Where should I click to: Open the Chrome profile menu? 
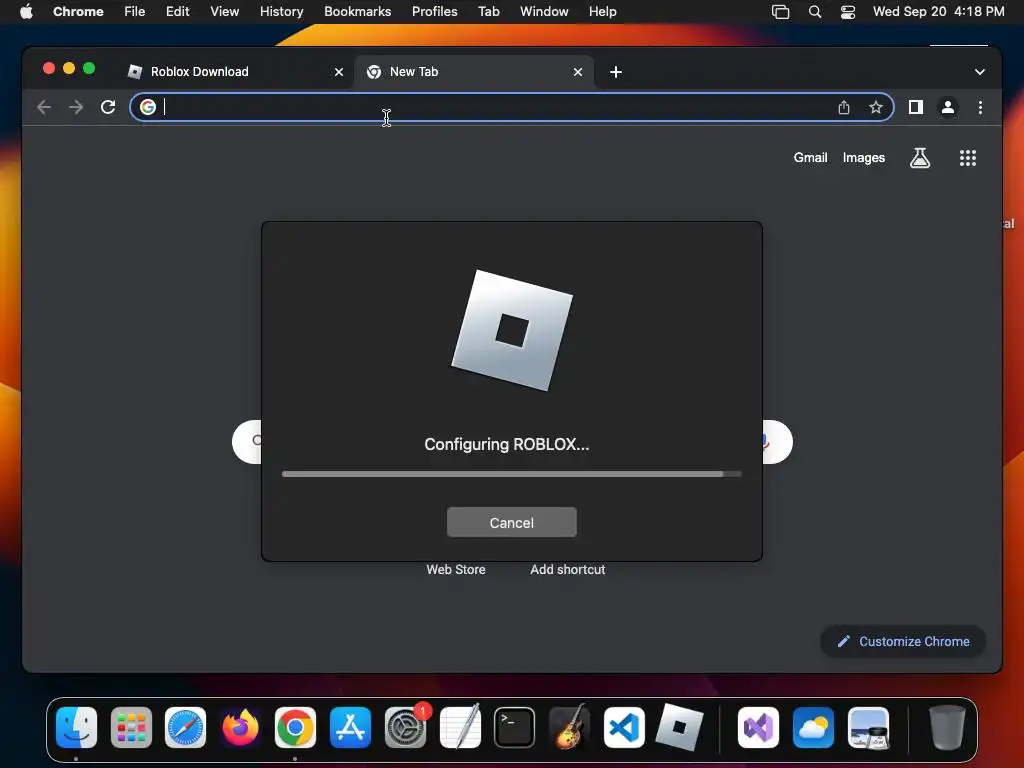pos(948,107)
